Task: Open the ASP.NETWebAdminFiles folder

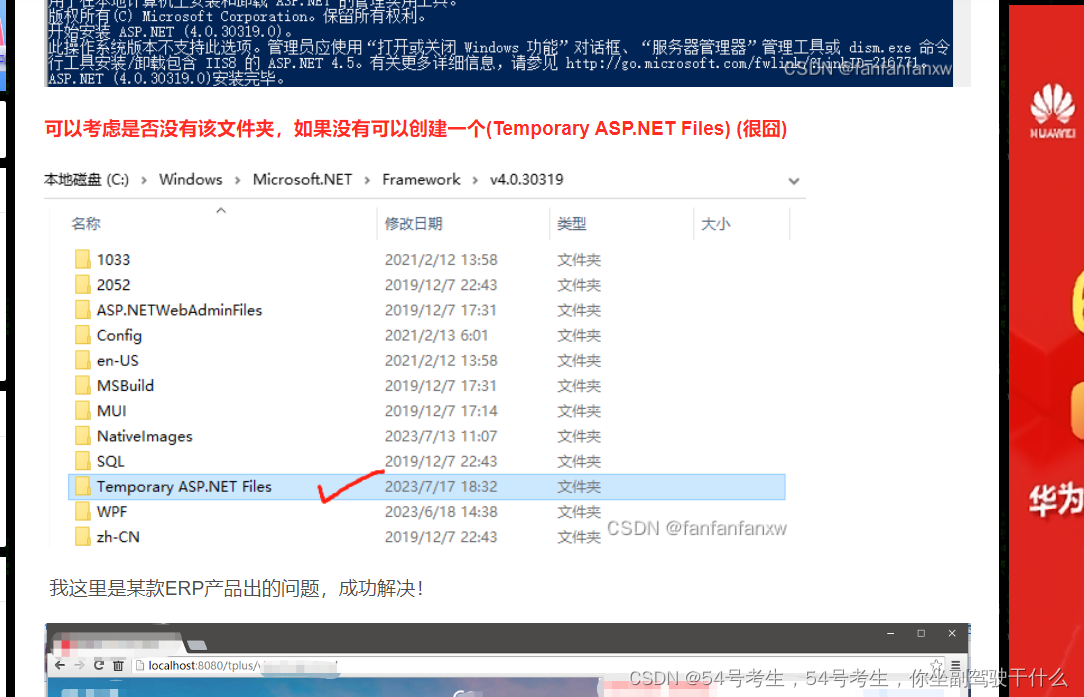Action: pos(177,310)
